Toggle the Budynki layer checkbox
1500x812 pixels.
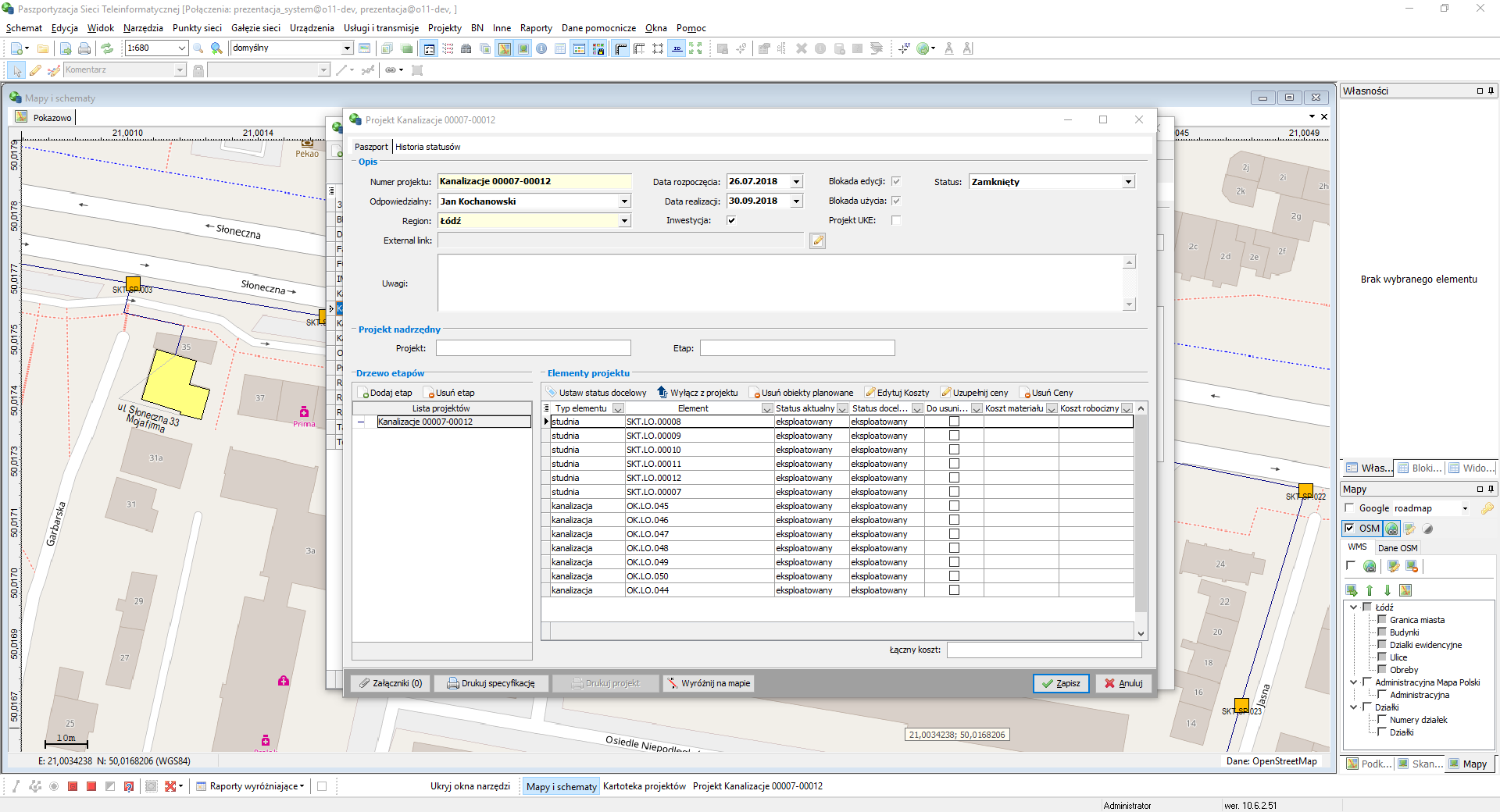pyautogui.click(x=1381, y=632)
